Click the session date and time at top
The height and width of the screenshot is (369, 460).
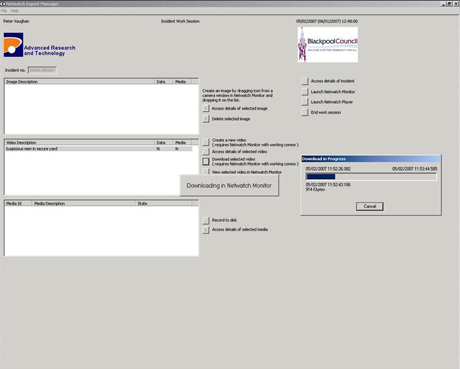point(327,21)
